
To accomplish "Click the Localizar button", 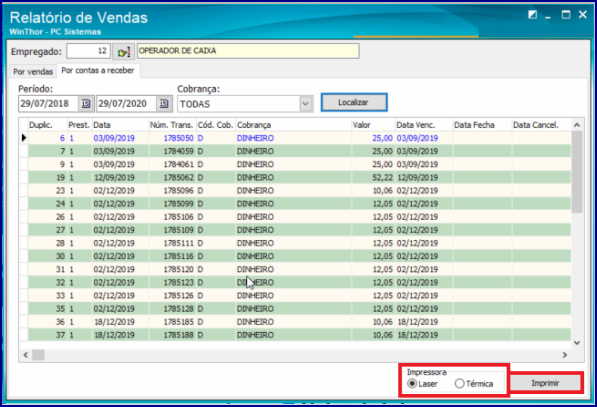I will tap(354, 102).
